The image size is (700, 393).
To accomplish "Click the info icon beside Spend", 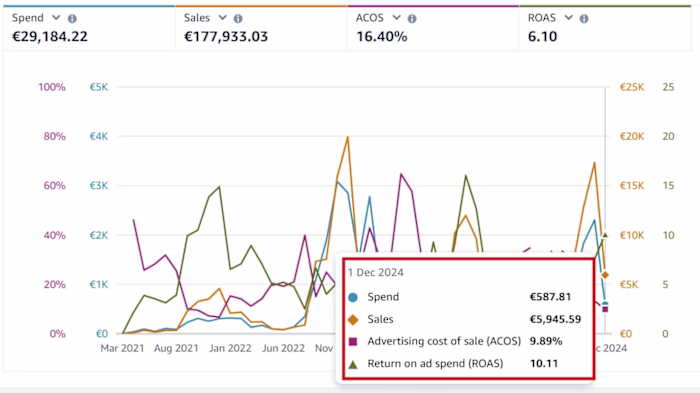I will click(72, 18).
